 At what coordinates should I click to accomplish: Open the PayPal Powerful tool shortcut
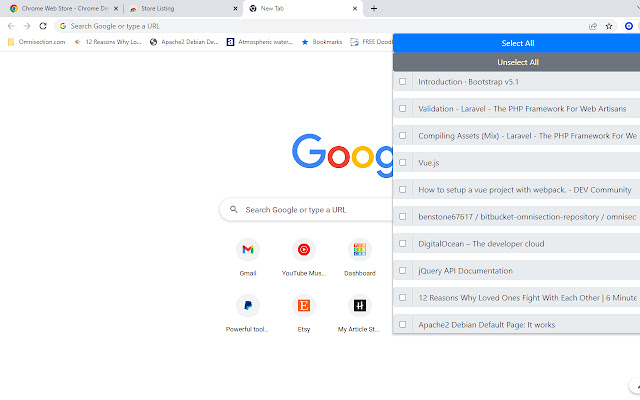248,305
